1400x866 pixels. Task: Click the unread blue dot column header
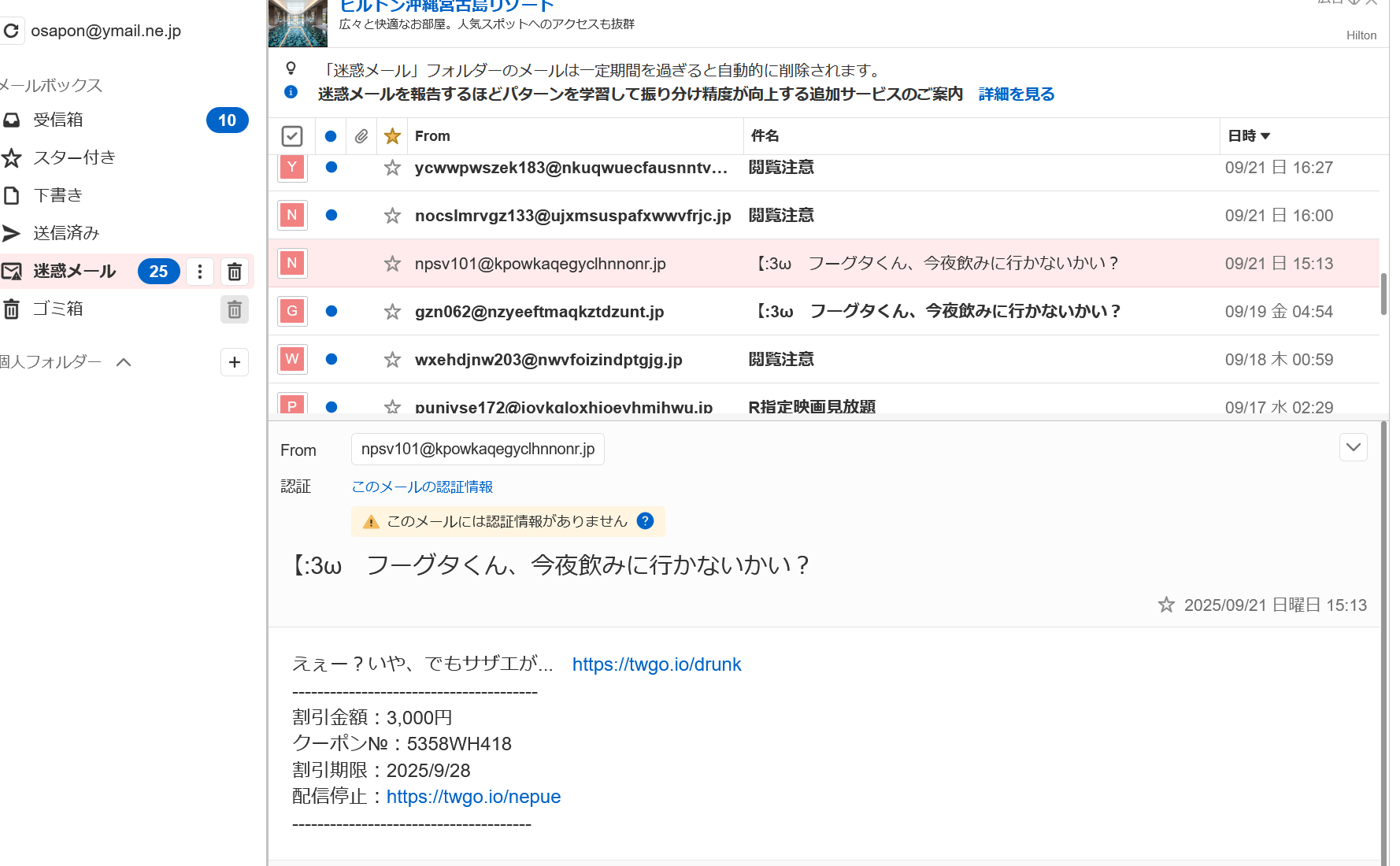(x=331, y=136)
